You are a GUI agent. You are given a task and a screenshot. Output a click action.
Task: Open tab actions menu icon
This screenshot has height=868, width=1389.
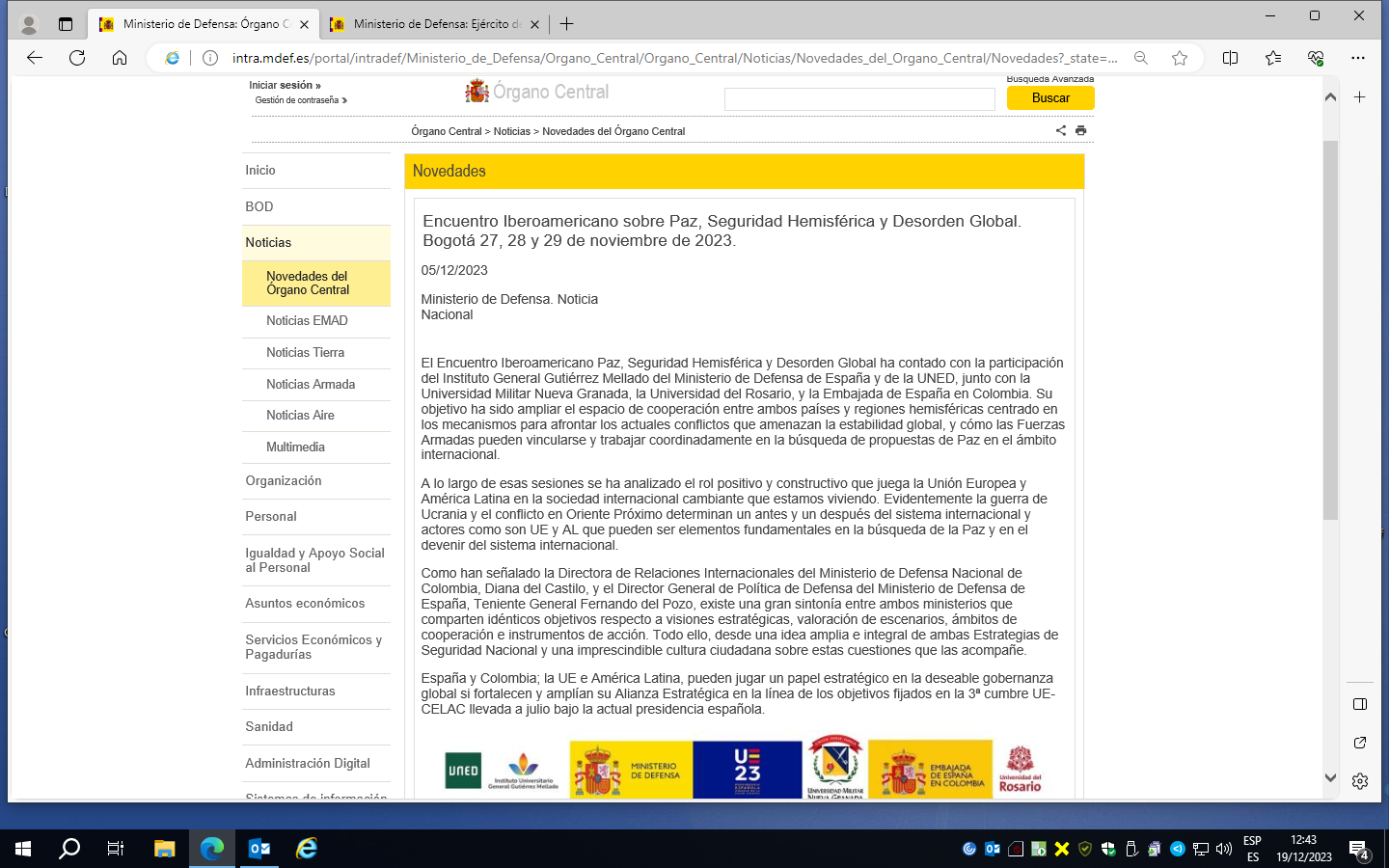click(66, 24)
